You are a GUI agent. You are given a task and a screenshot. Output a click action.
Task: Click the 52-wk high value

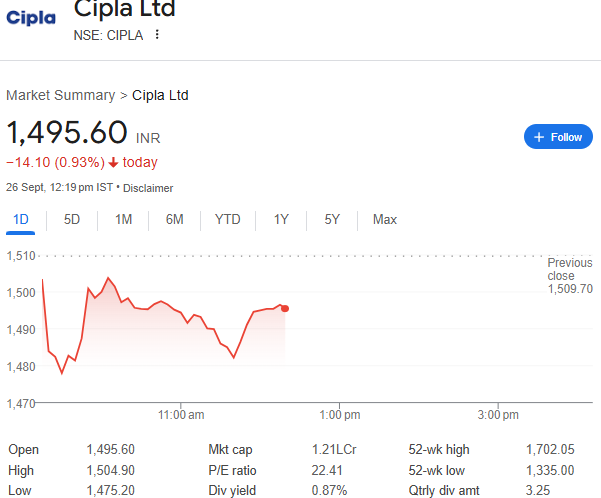pos(550,450)
